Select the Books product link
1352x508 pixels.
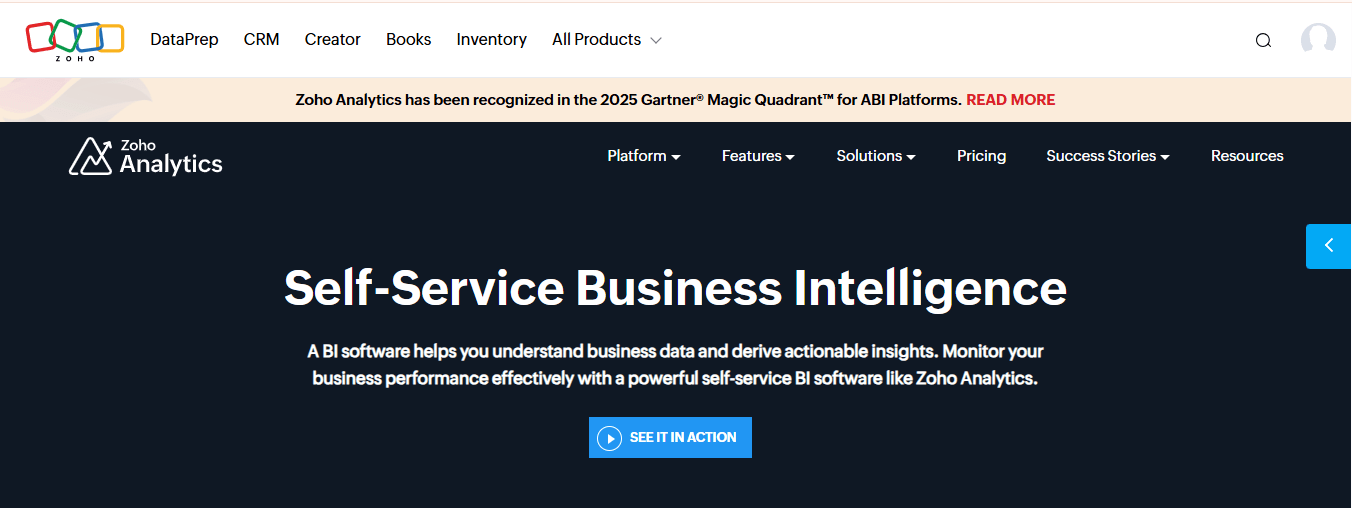click(x=408, y=40)
